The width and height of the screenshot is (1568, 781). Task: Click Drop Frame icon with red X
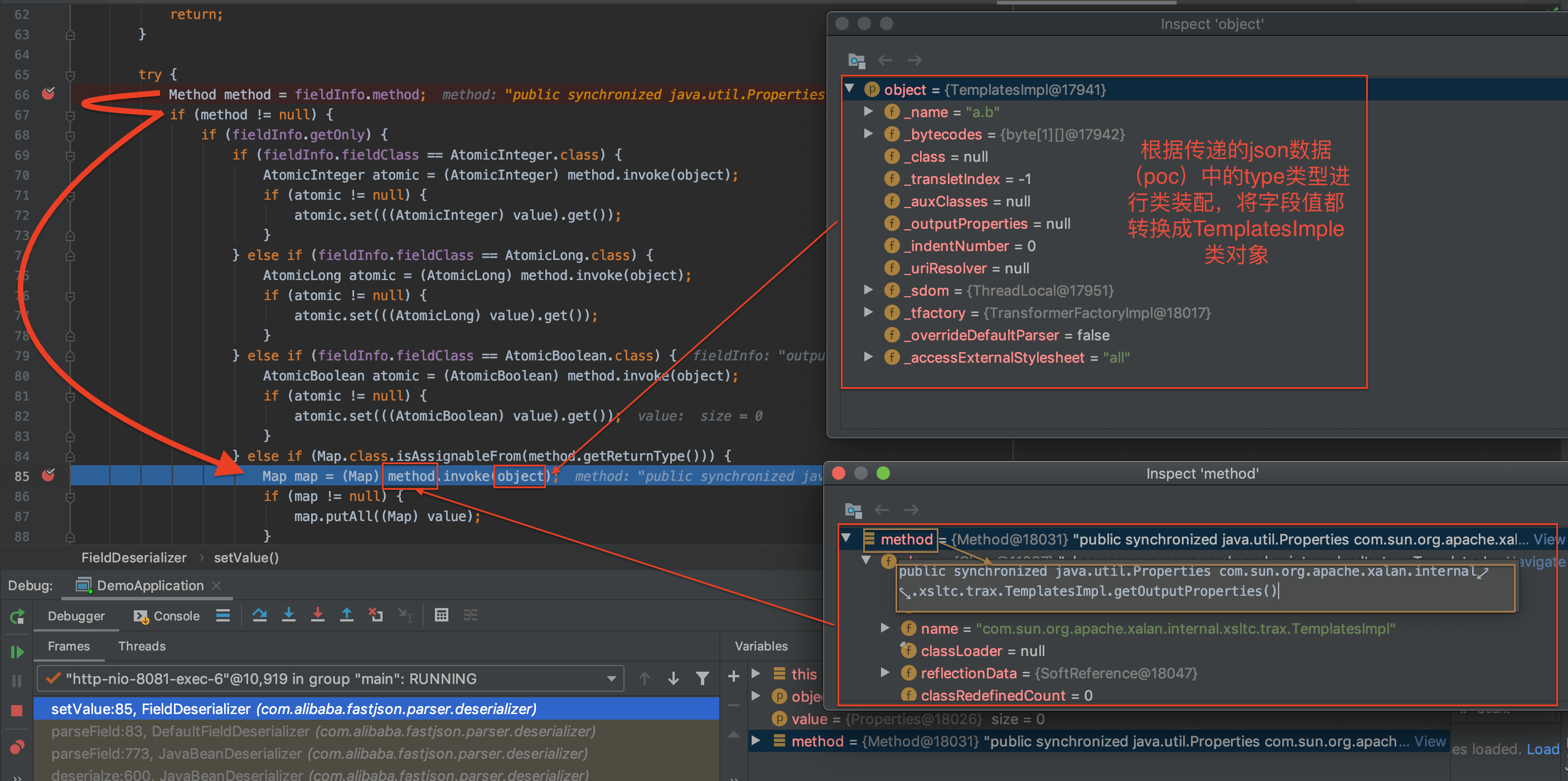376,615
